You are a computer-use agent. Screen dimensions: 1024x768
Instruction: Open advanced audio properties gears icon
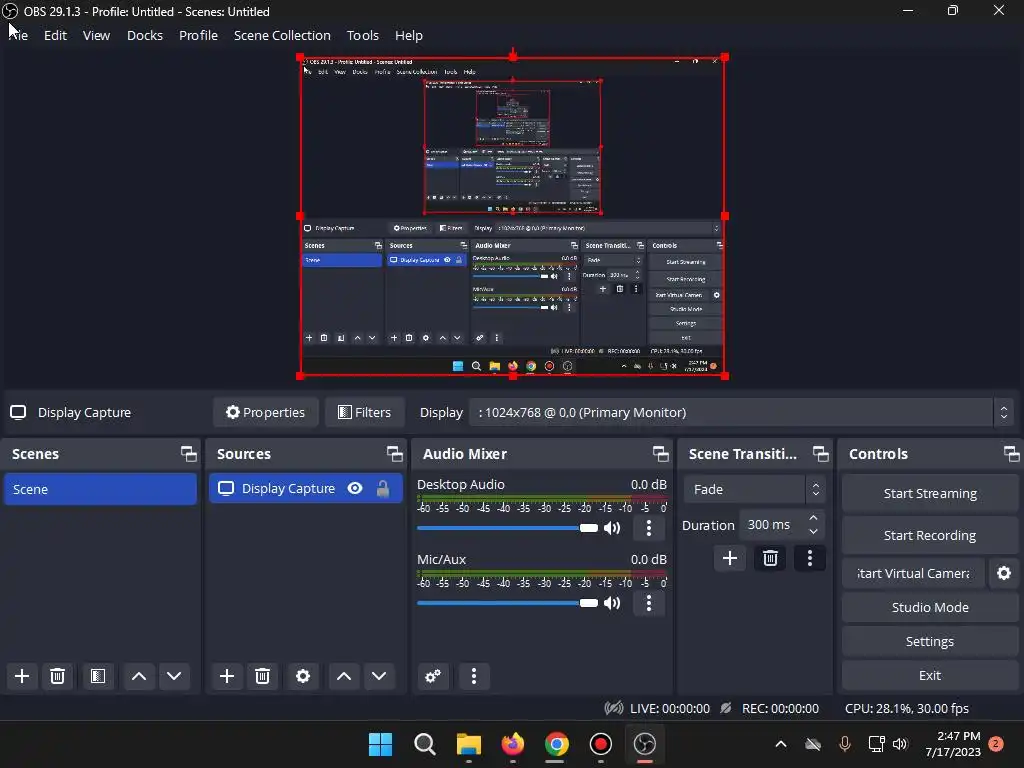click(433, 676)
